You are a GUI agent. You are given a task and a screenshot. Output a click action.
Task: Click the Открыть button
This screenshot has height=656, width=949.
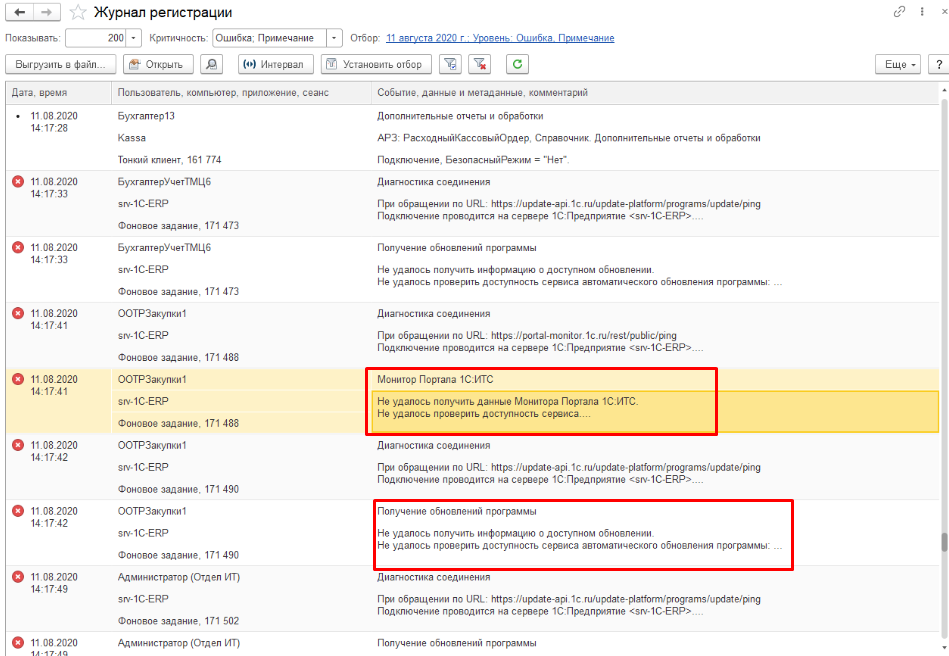coord(158,64)
